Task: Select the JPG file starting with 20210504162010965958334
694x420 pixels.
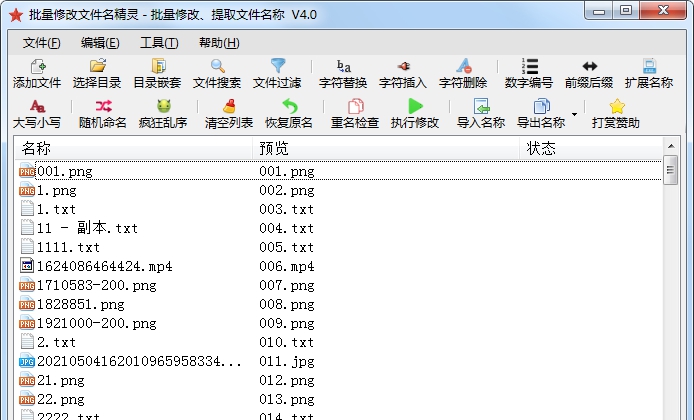Action: click(340, 362)
